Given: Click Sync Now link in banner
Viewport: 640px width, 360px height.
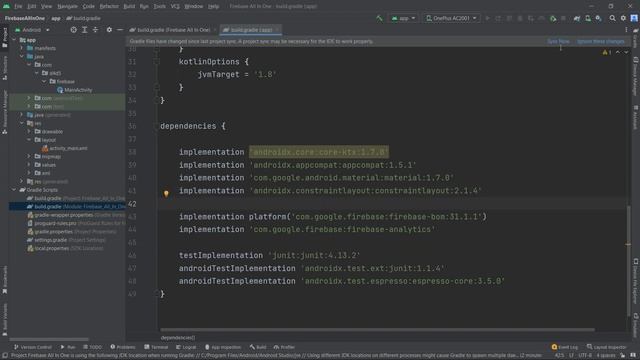Looking at the screenshot, I should click(558, 41).
